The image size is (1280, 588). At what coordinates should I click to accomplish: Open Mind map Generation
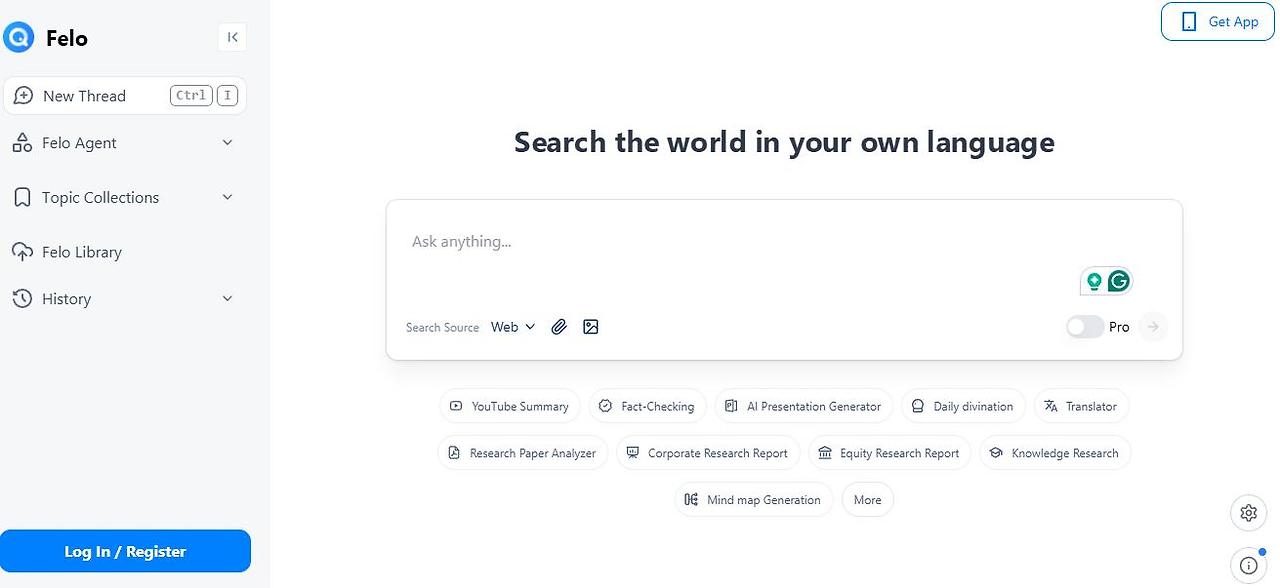pos(754,500)
